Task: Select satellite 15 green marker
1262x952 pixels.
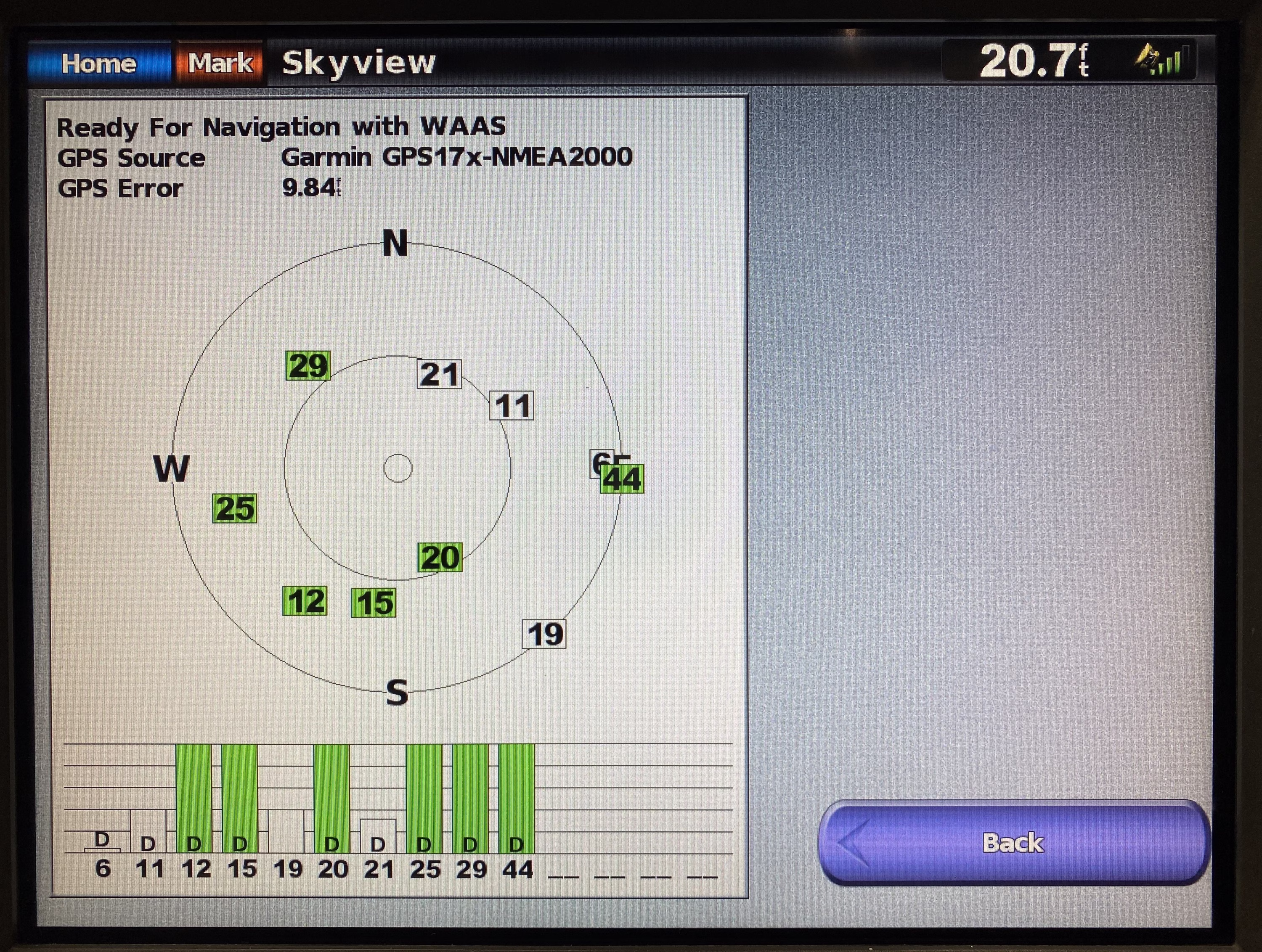Action: click(x=374, y=603)
